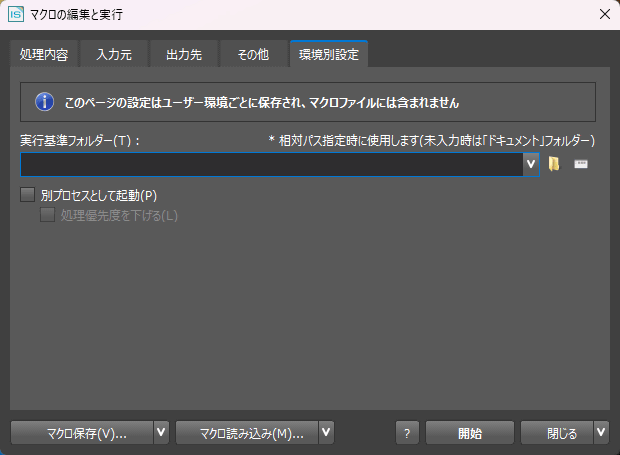Image resolution: width=620 pixels, height=455 pixels.
Task: Click the 開始 button
Action: pyautogui.click(x=470, y=432)
